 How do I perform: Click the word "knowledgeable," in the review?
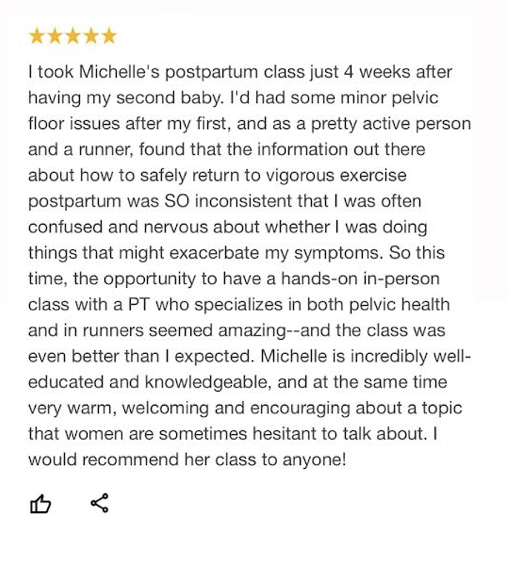(208, 382)
